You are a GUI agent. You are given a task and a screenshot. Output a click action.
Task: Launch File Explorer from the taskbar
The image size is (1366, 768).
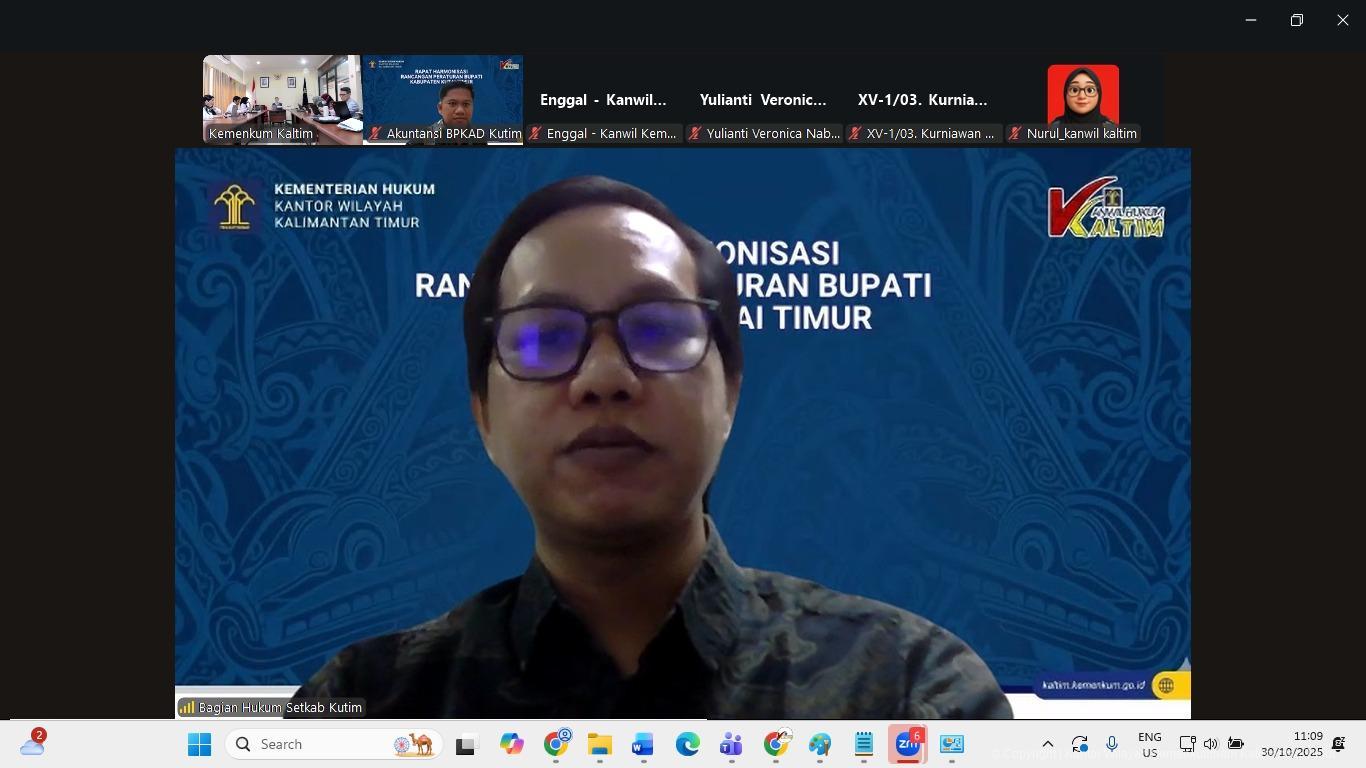coord(599,745)
